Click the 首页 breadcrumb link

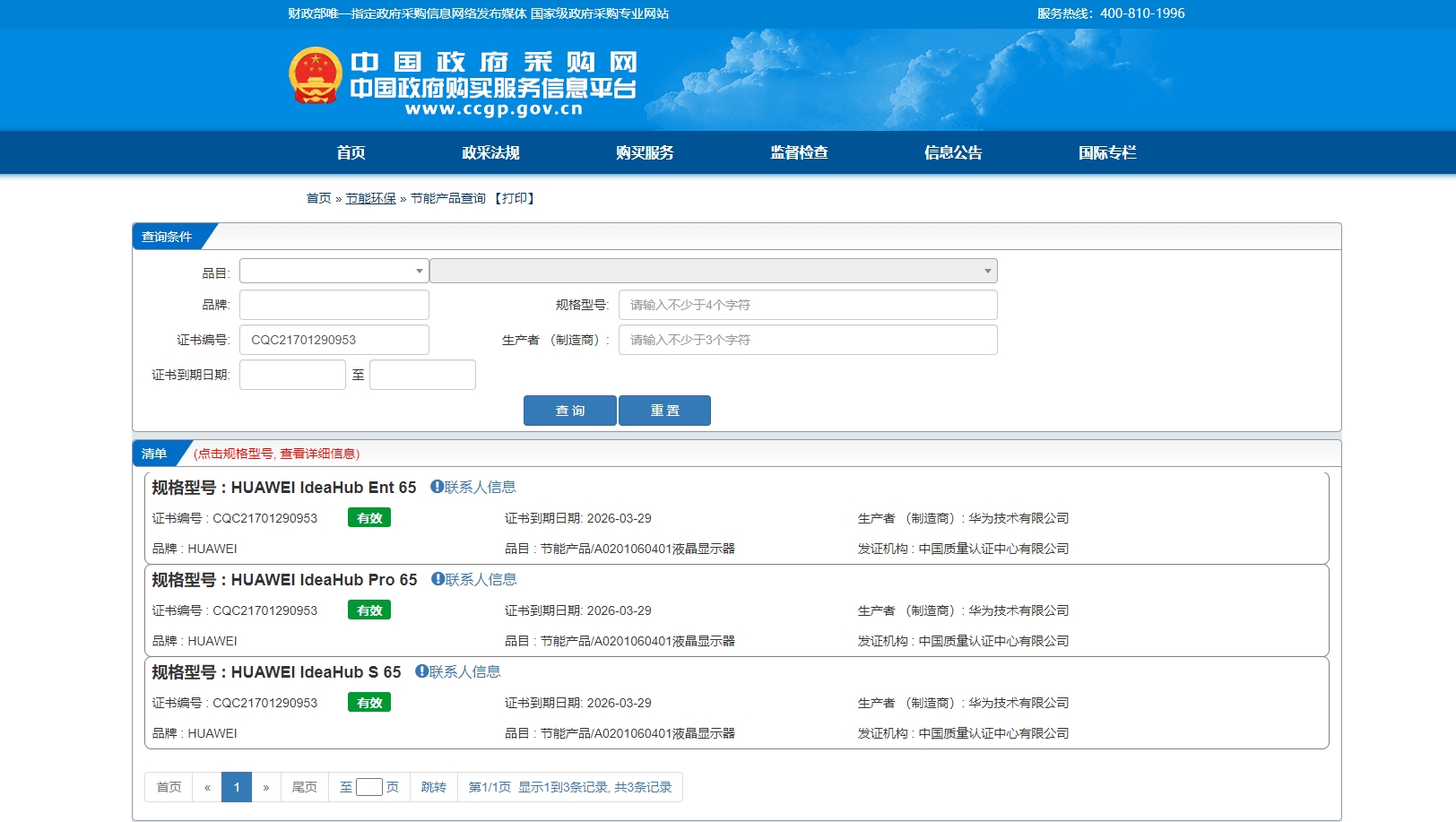[318, 198]
